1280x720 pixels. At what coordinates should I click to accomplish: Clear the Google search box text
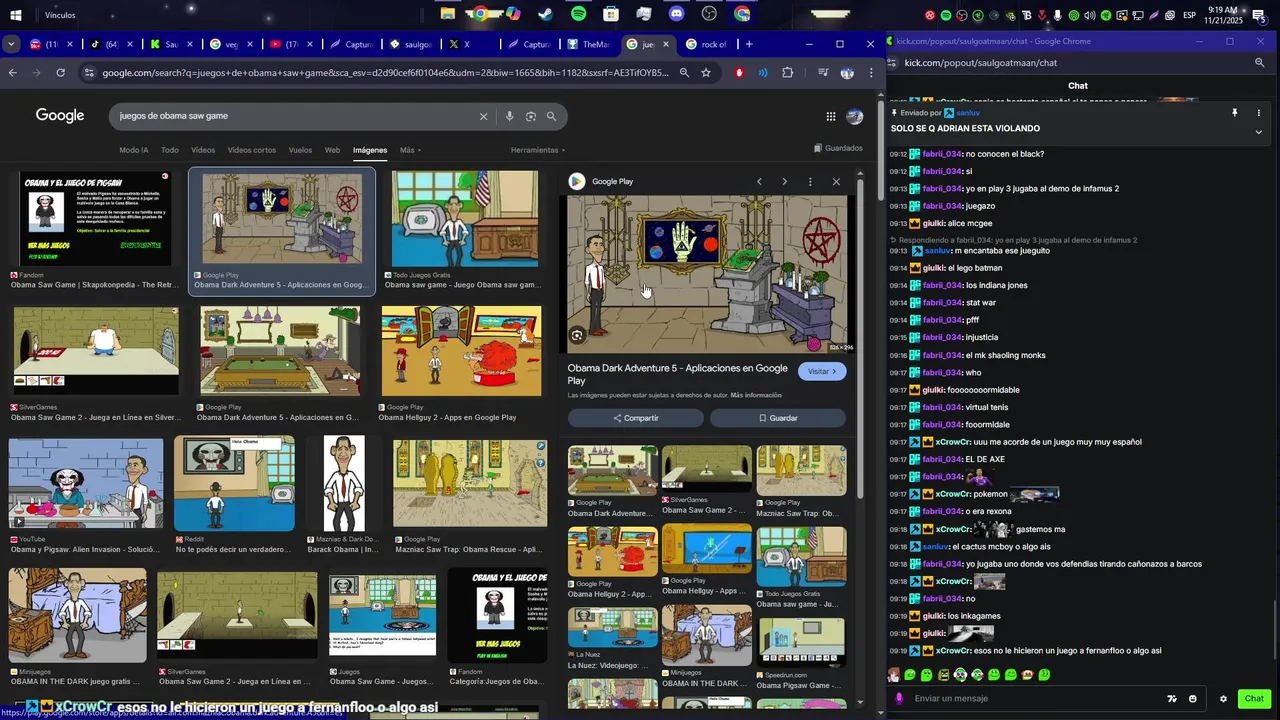483,116
